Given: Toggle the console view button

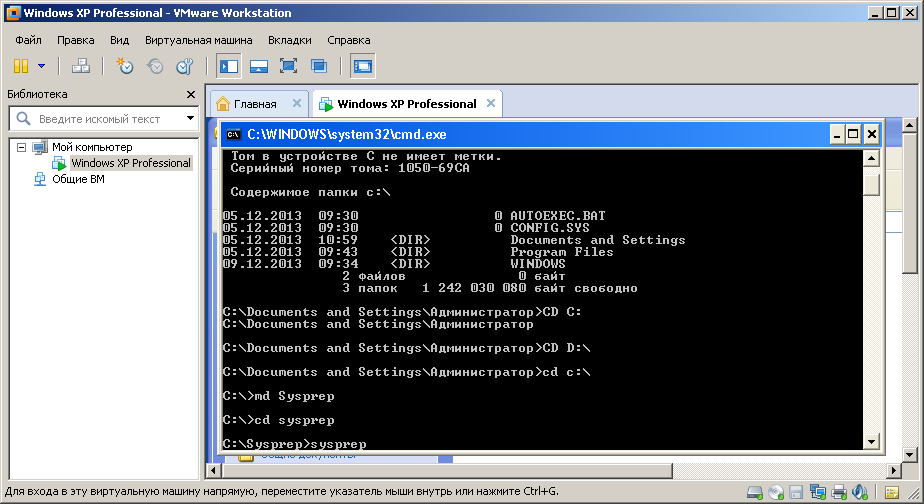Looking at the screenshot, I should (362, 66).
